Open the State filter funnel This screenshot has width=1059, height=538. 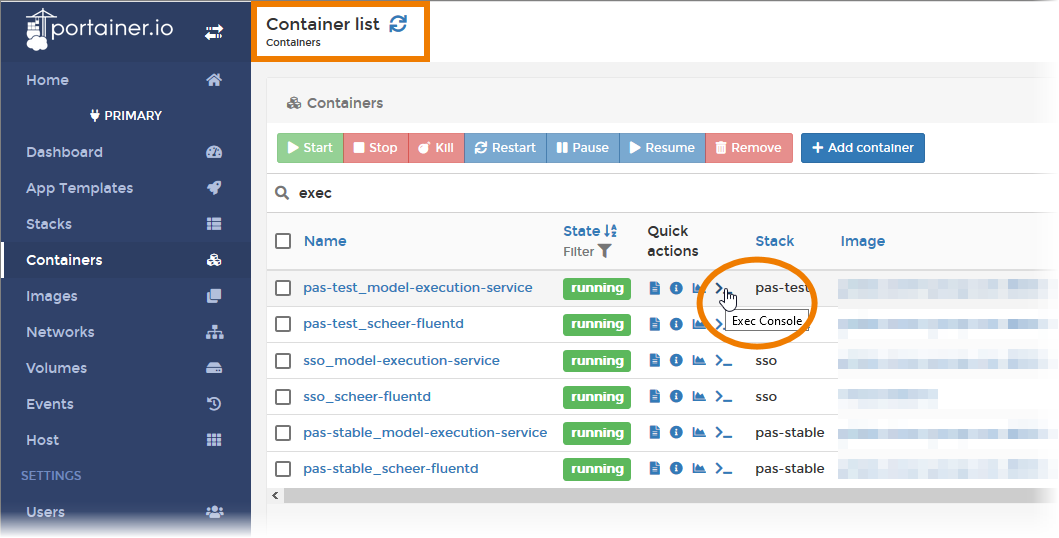click(x=604, y=252)
